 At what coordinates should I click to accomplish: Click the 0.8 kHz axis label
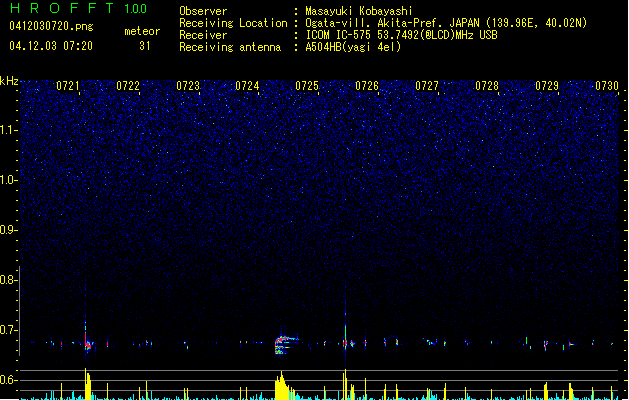[x=9, y=280]
